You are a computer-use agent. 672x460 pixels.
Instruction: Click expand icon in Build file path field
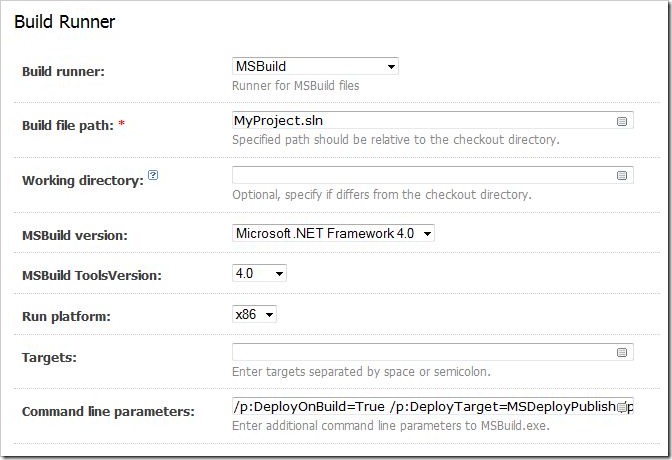[621, 121]
